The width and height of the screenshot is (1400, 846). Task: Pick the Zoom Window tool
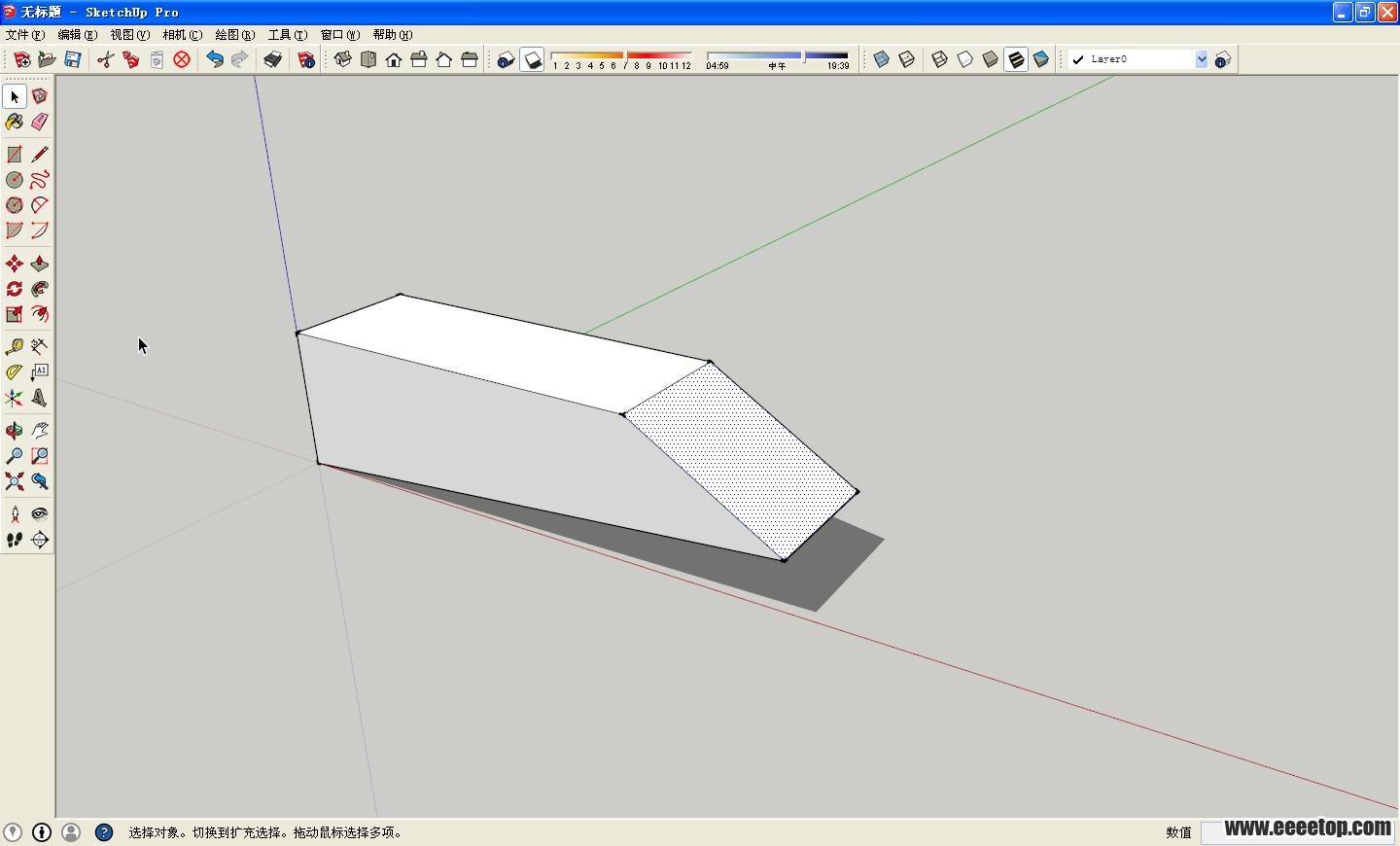(40, 456)
